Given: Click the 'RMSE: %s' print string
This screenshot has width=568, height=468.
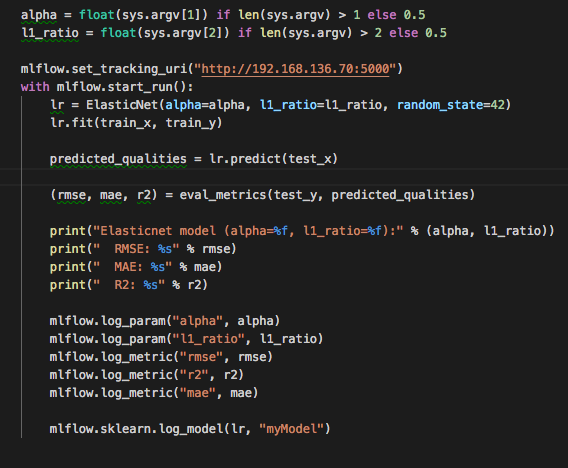Looking at the screenshot, I should click(x=136, y=249).
